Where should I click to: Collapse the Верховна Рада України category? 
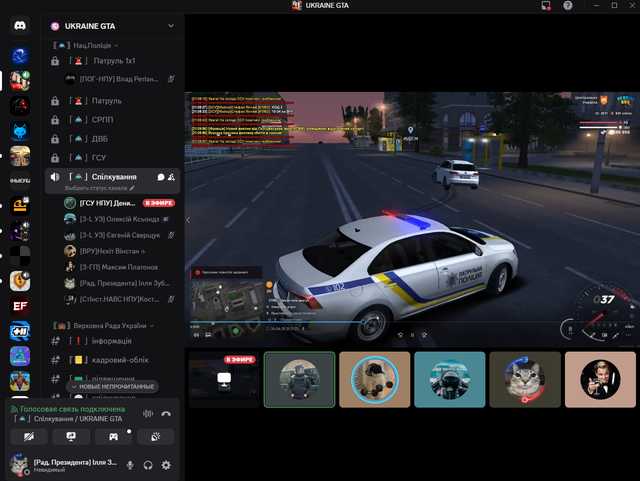pyautogui.click(x=104, y=325)
